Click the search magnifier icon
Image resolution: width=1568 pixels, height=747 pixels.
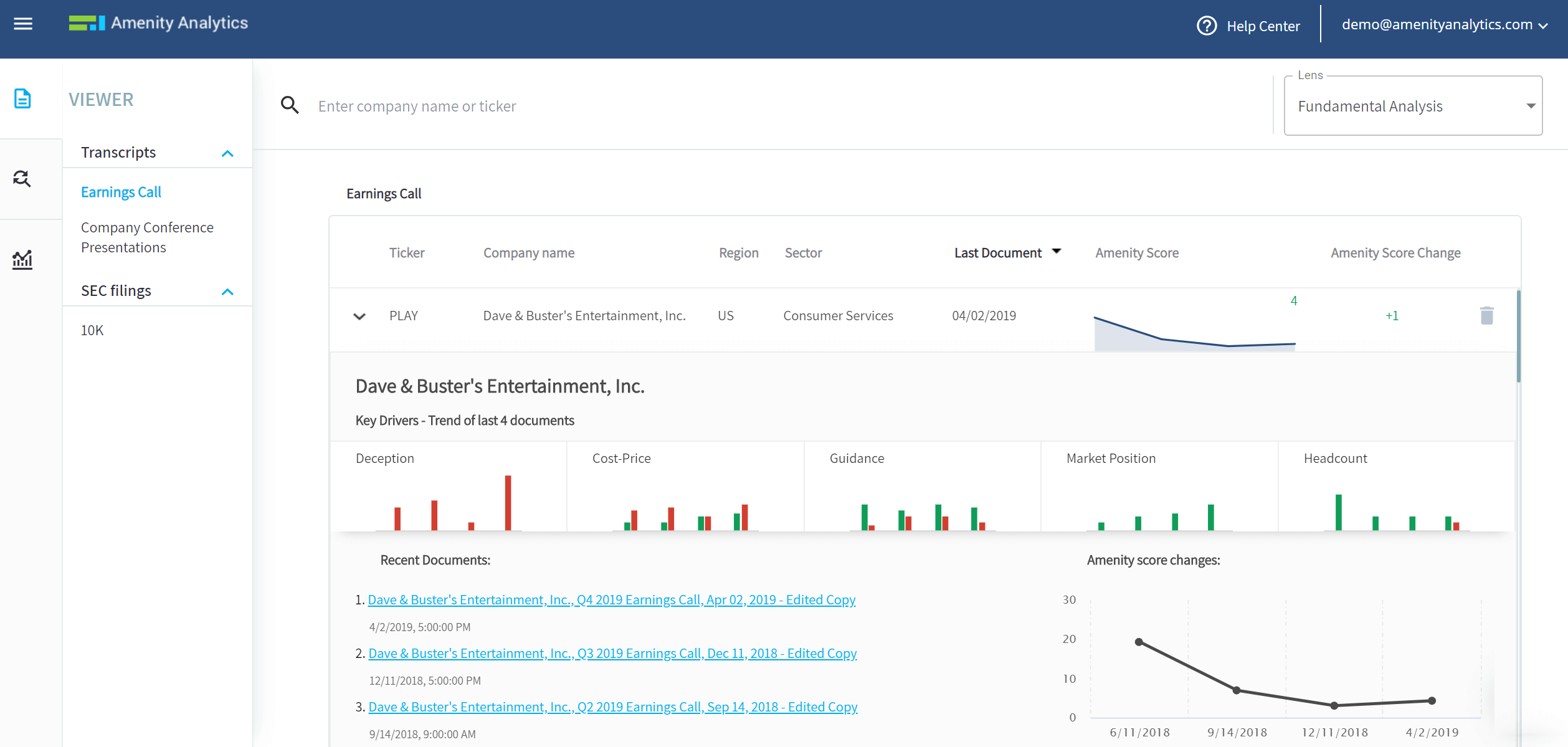[291, 105]
